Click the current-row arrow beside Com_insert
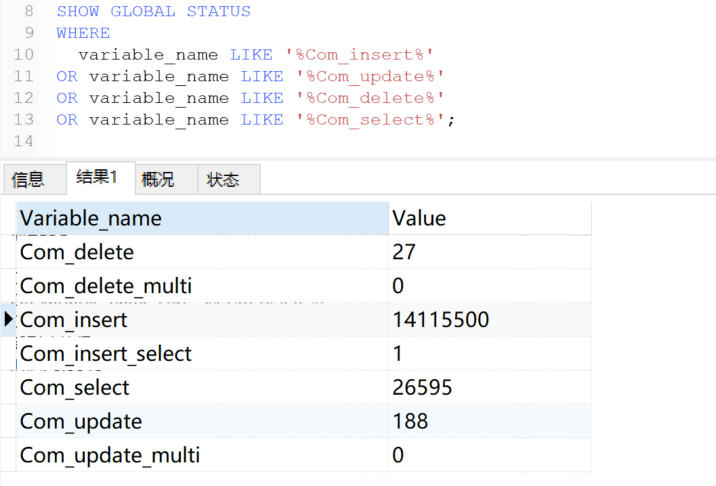Viewport: 716px width, 486px height. click(8, 319)
